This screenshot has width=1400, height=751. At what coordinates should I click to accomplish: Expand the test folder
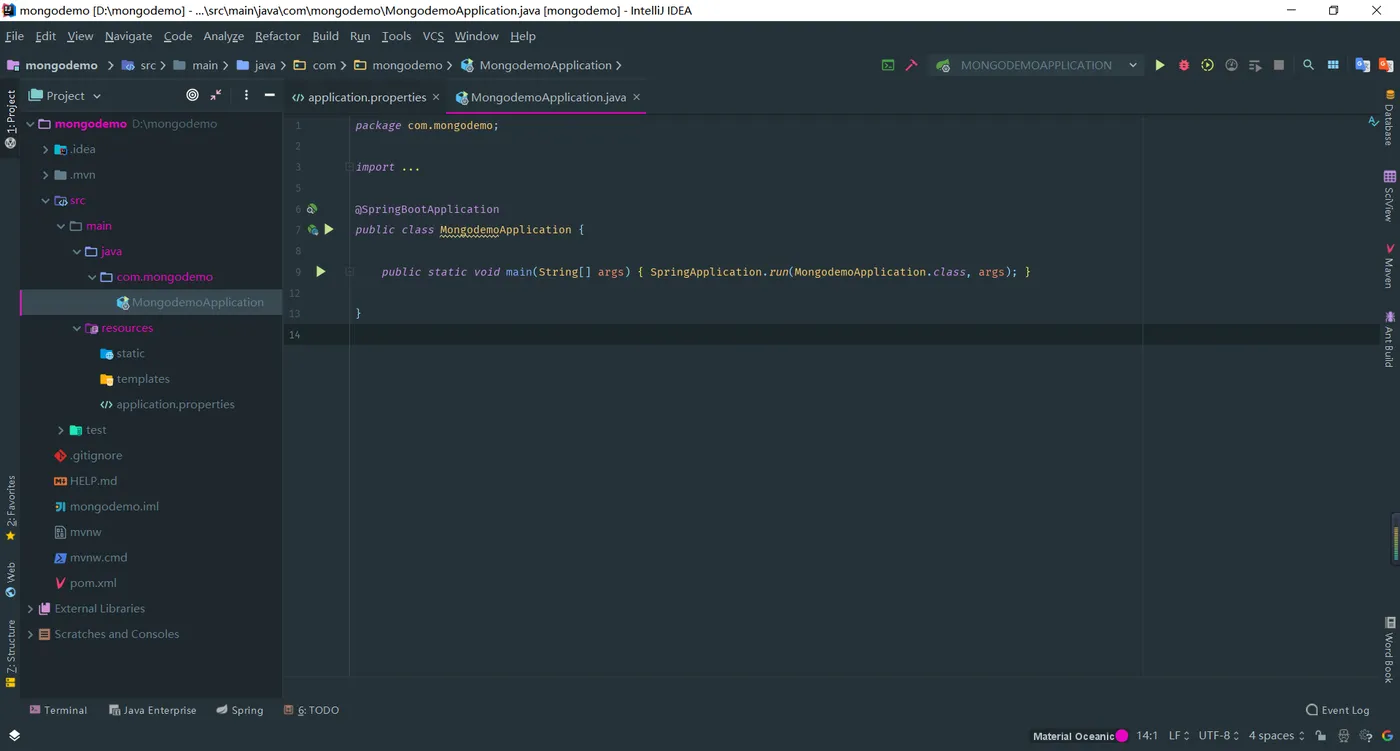pos(61,430)
